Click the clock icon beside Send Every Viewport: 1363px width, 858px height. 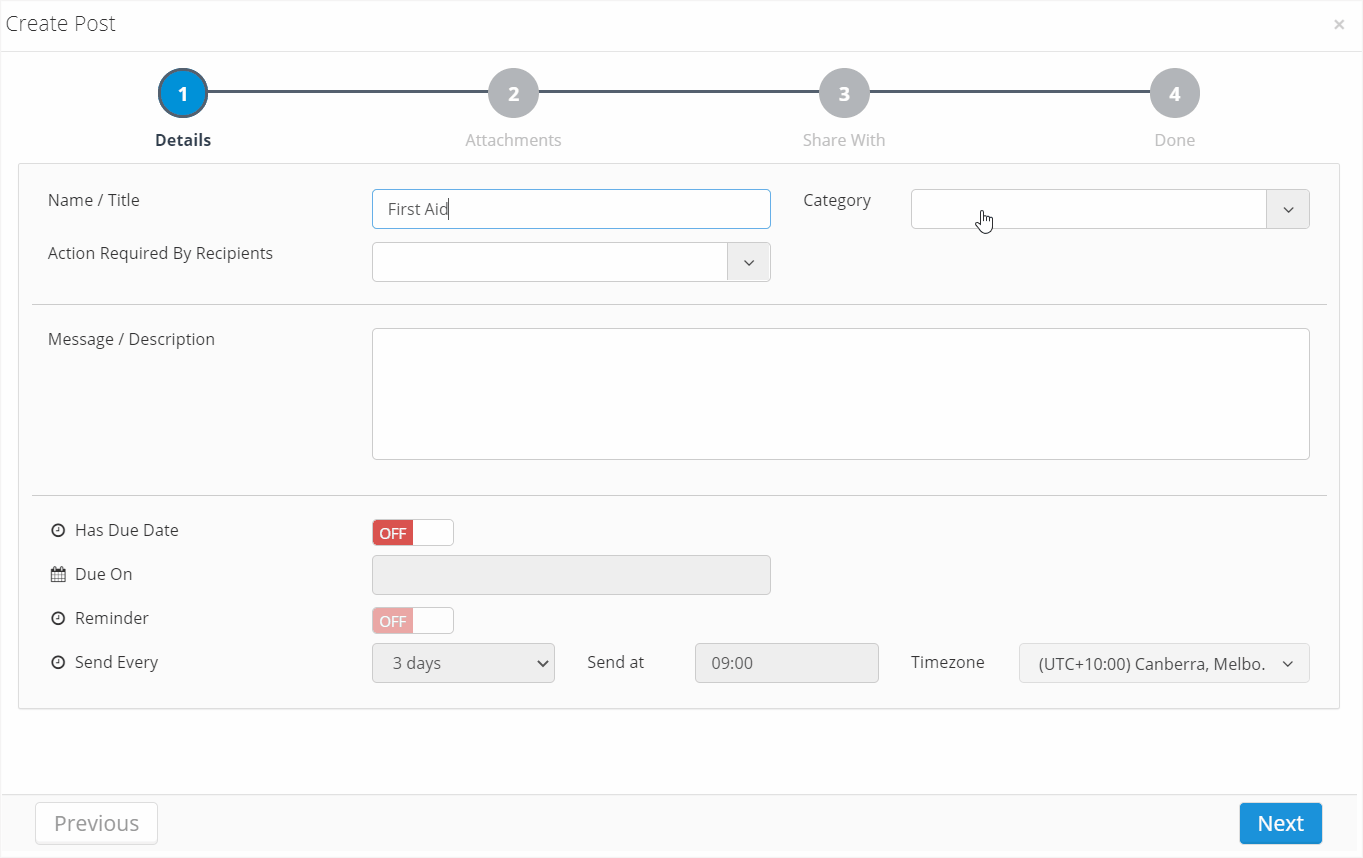tap(58, 663)
